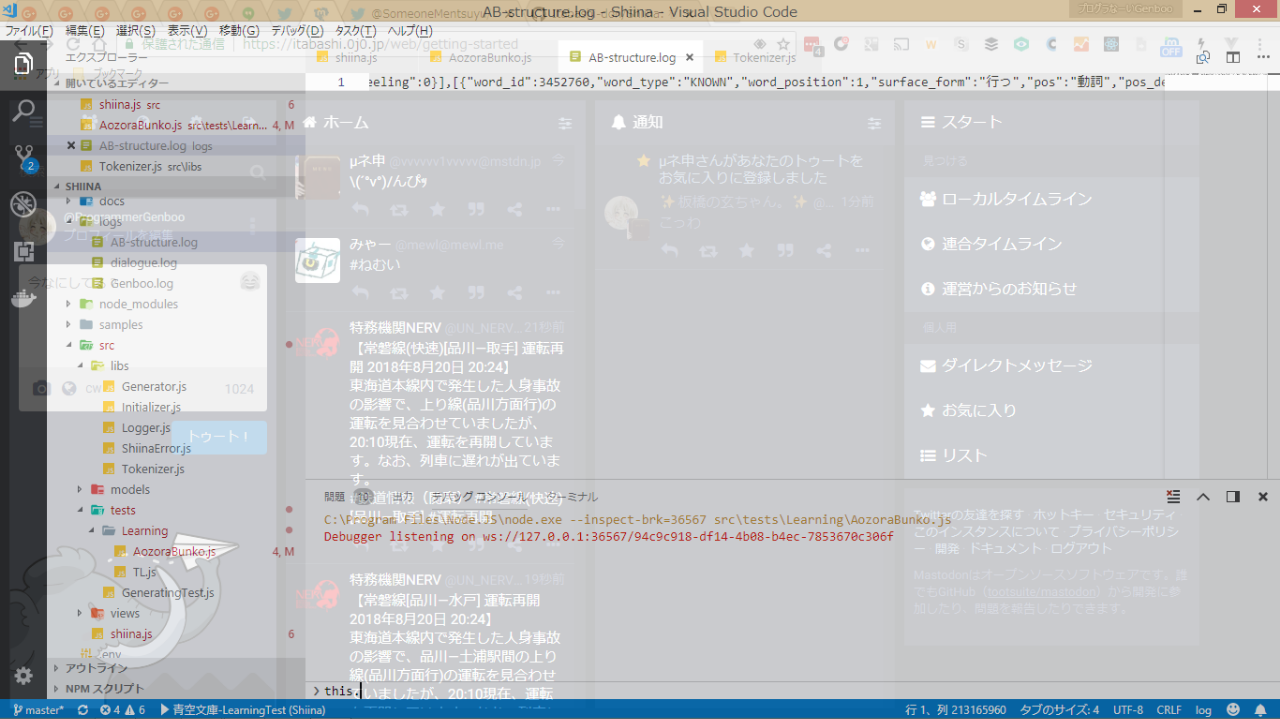Open the タスク(T) menu
Screen dimensions: 1280x719
coord(356,31)
